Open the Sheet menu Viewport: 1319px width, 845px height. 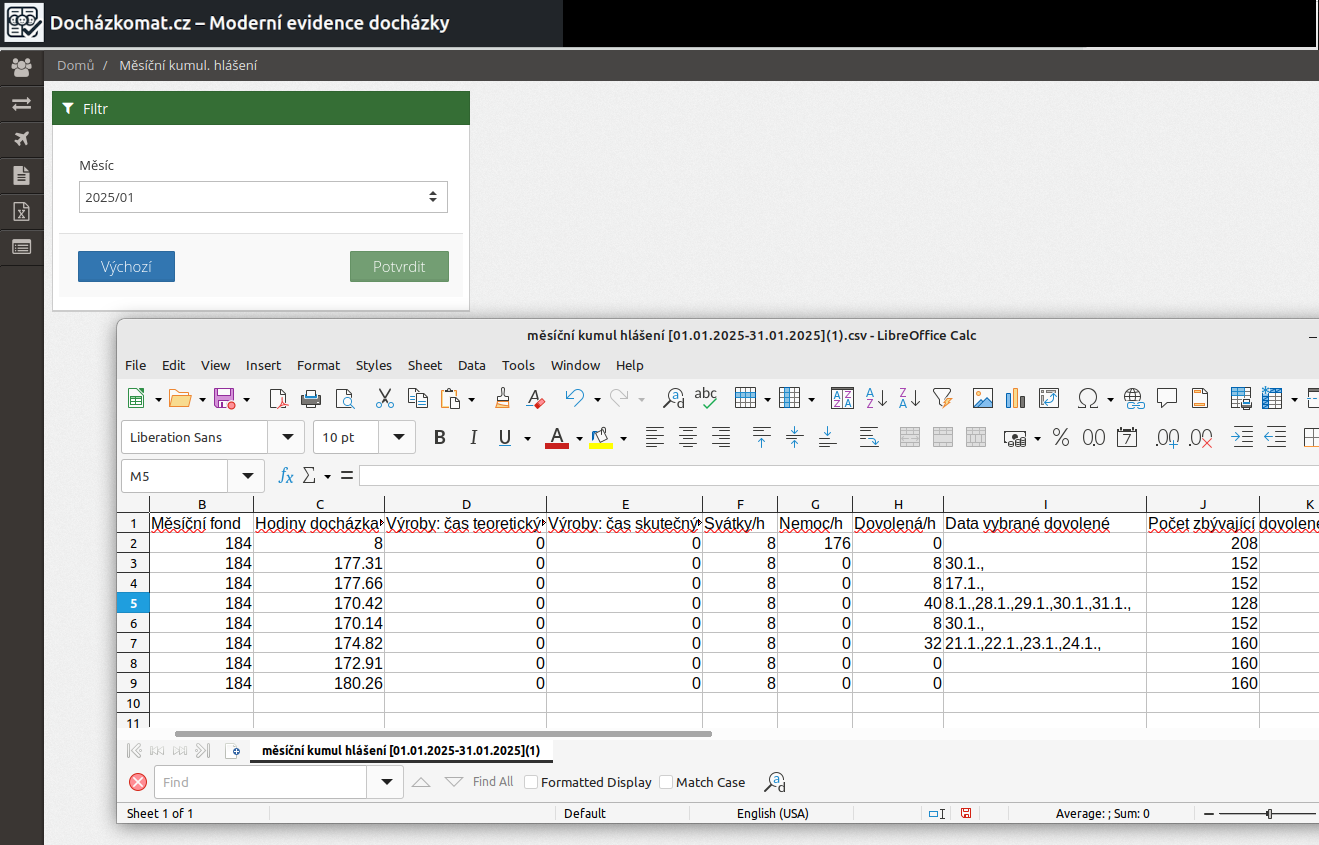[x=425, y=365]
